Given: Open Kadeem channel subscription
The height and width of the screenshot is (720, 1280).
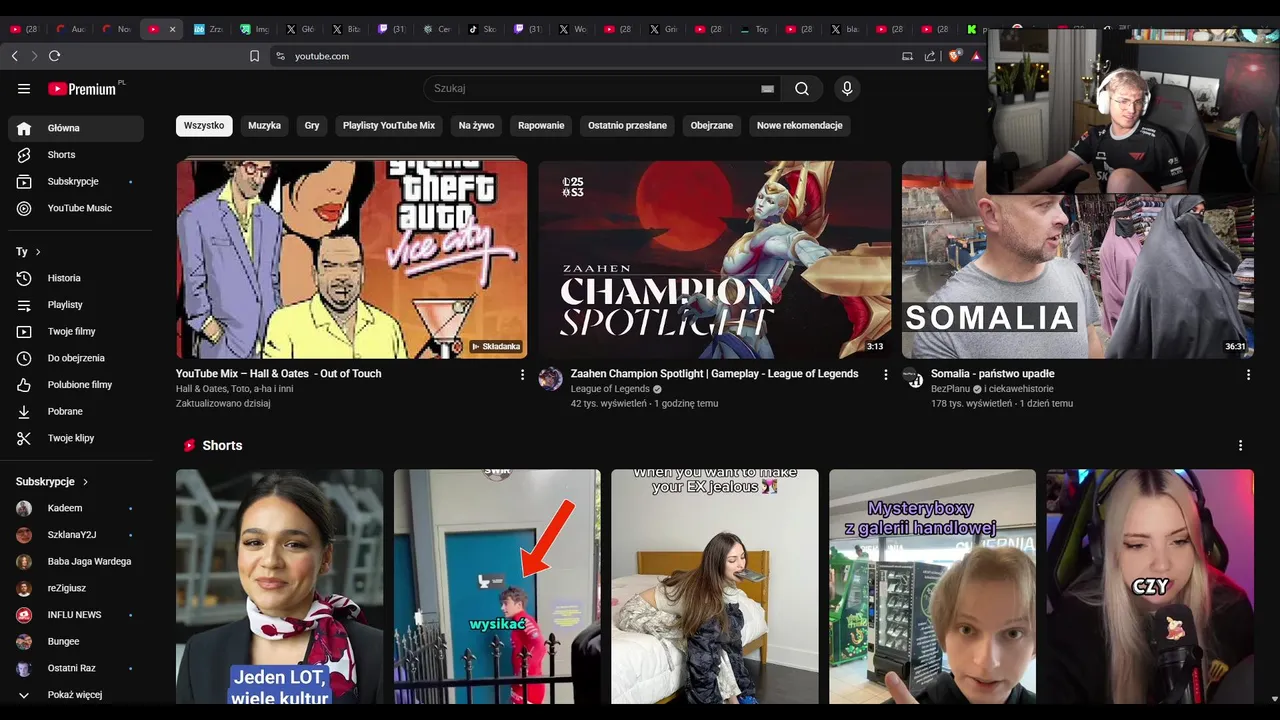Looking at the screenshot, I should coord(76,508).
